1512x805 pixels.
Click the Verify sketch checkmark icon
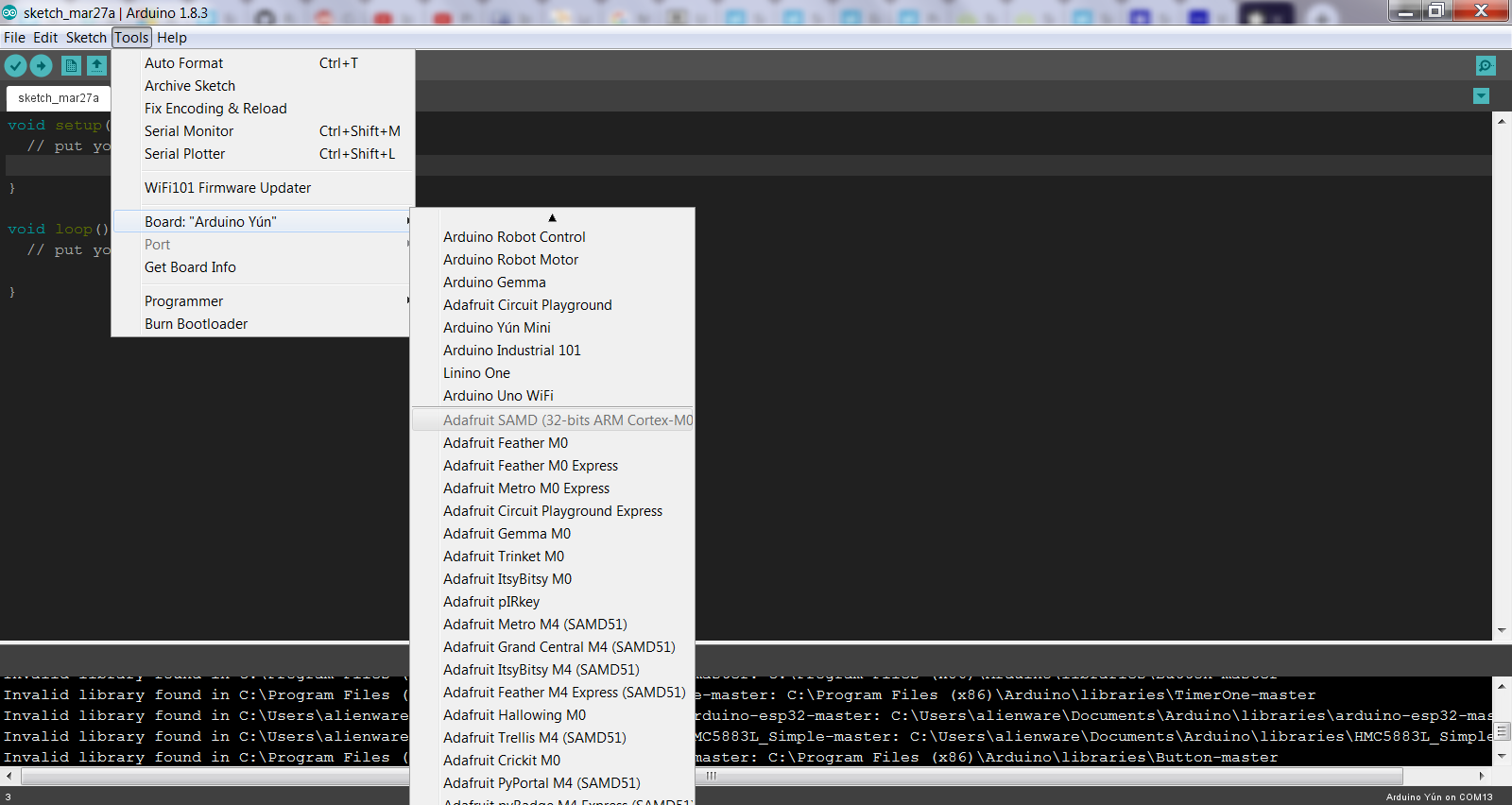pos(16,65)
